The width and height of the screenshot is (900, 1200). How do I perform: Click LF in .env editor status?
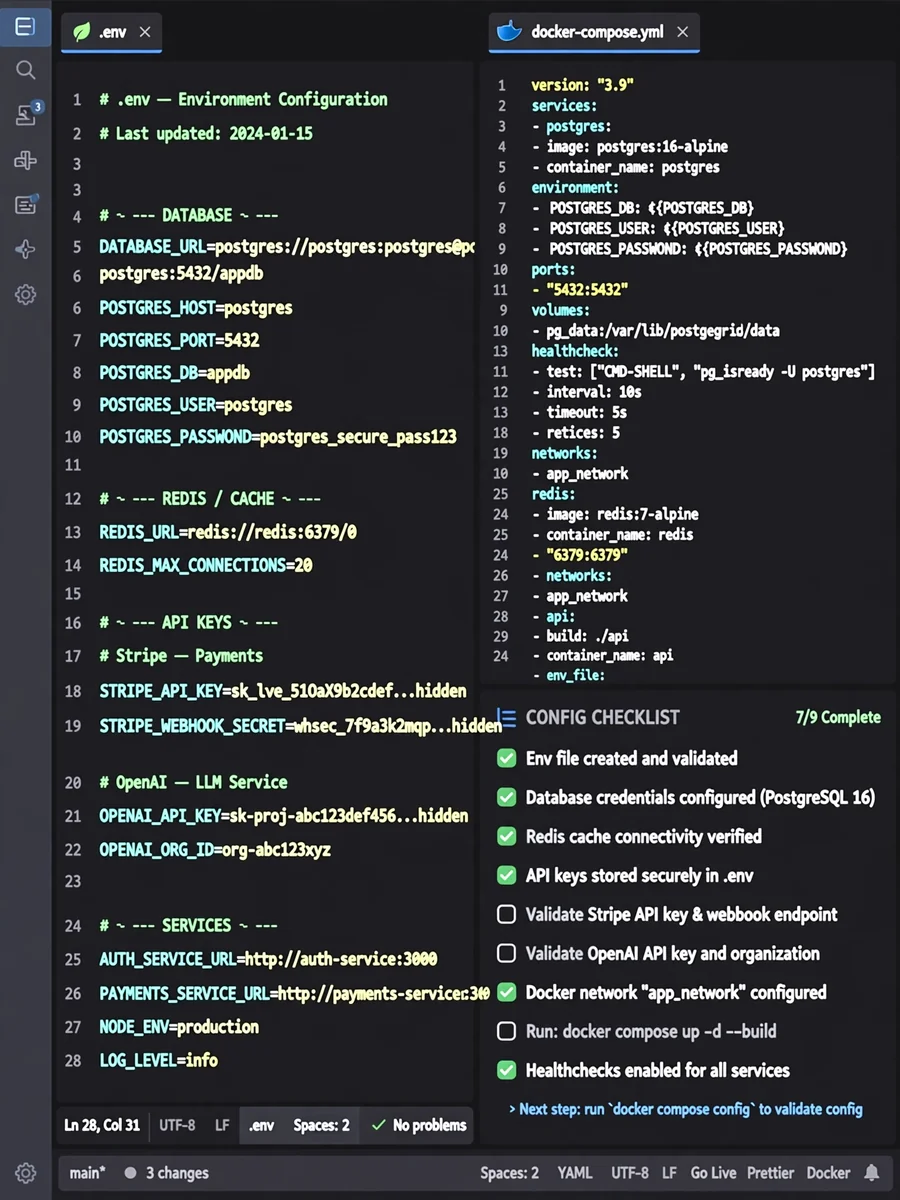(x=222, y=1125)
